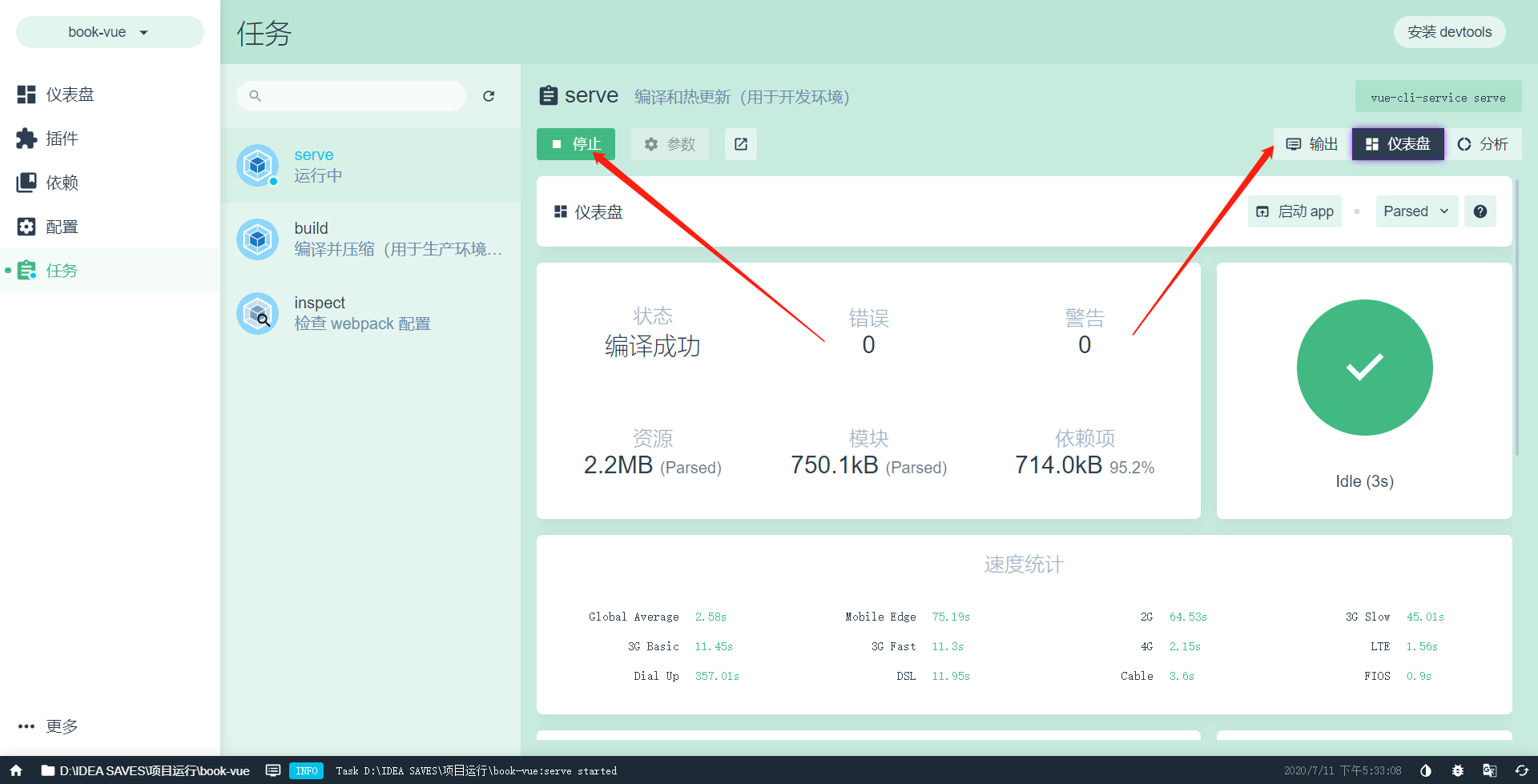The image size is (1538, 784).
Task: Click the 依赖 book icon
Action: [26, 183]
